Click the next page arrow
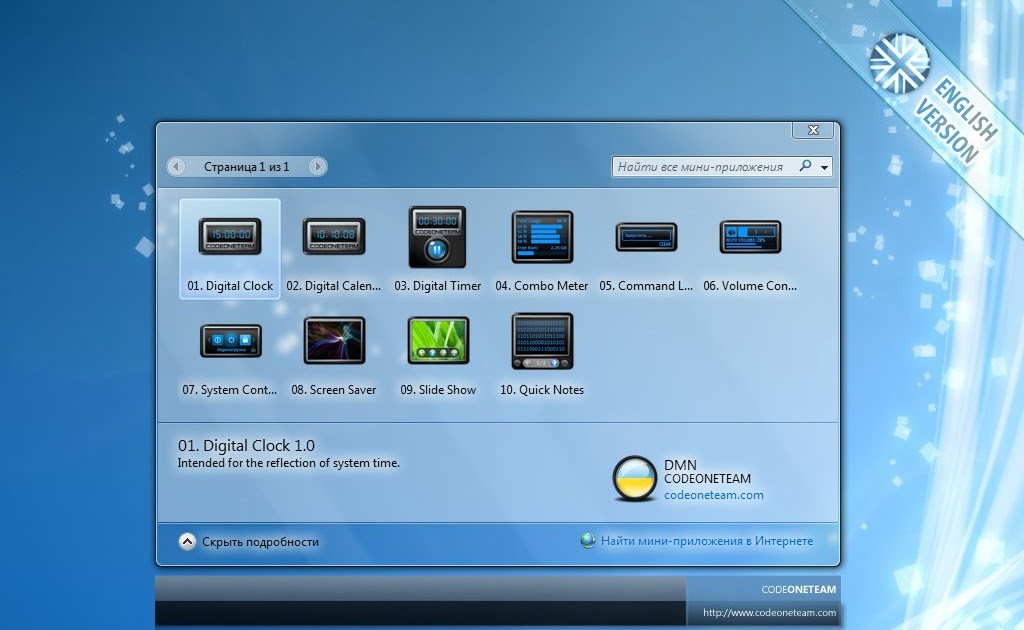1024x630 pixels. tap(318, 166)
